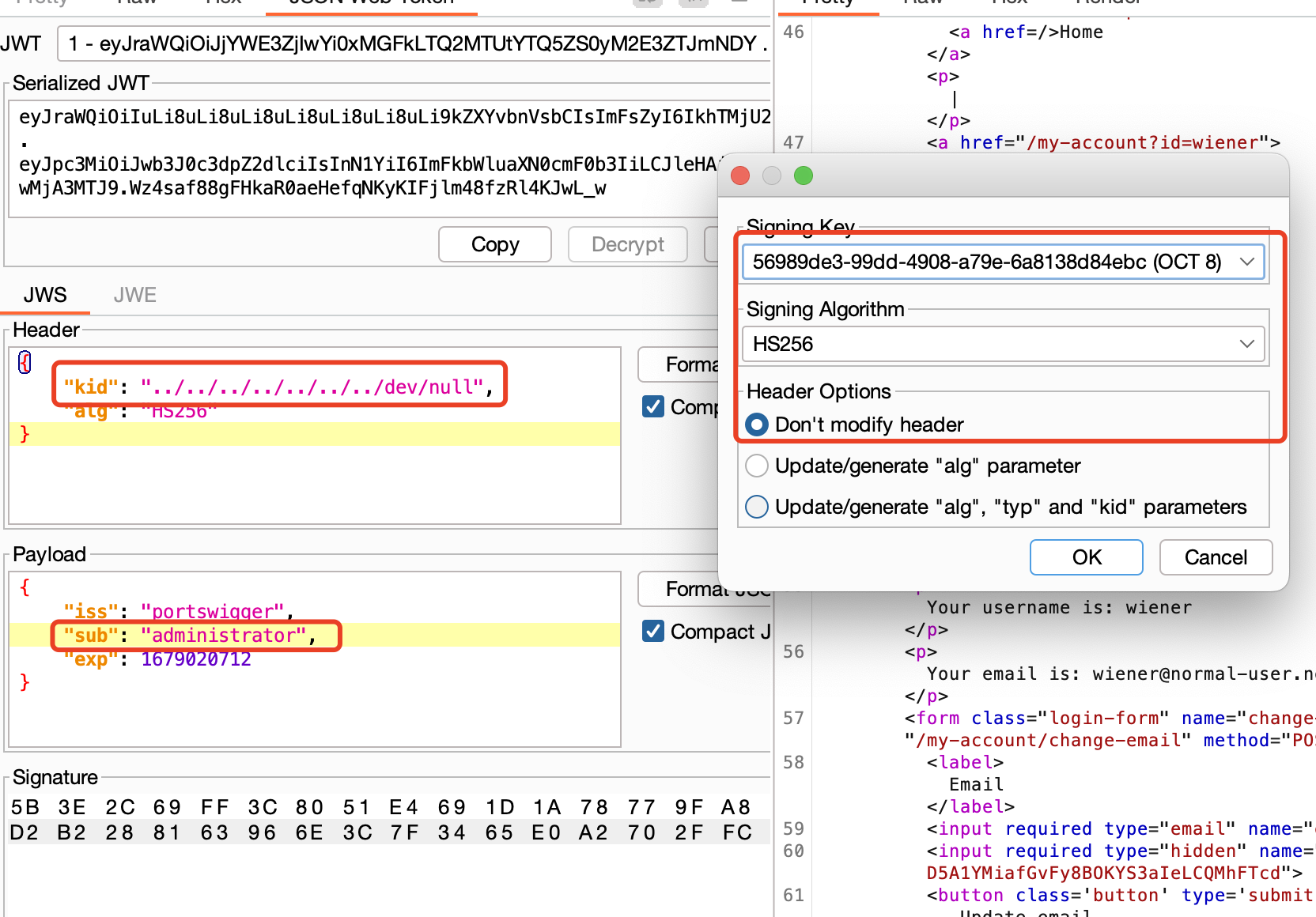Click the type="email" input line in response
Screen dimensions: 1316x917
pyautogui.click(x=1121, y=828)
